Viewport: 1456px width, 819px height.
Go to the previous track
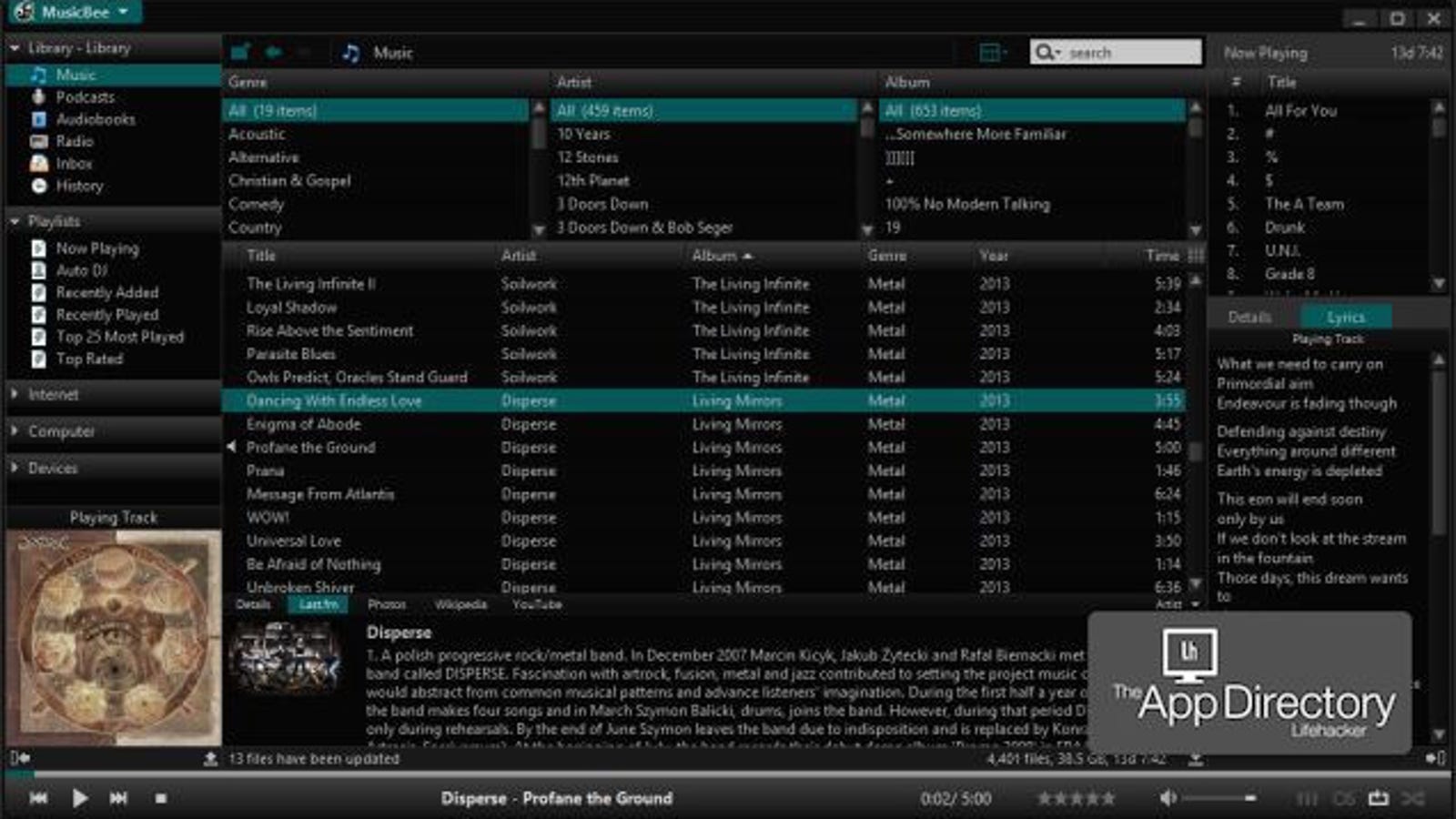[38, 798]
